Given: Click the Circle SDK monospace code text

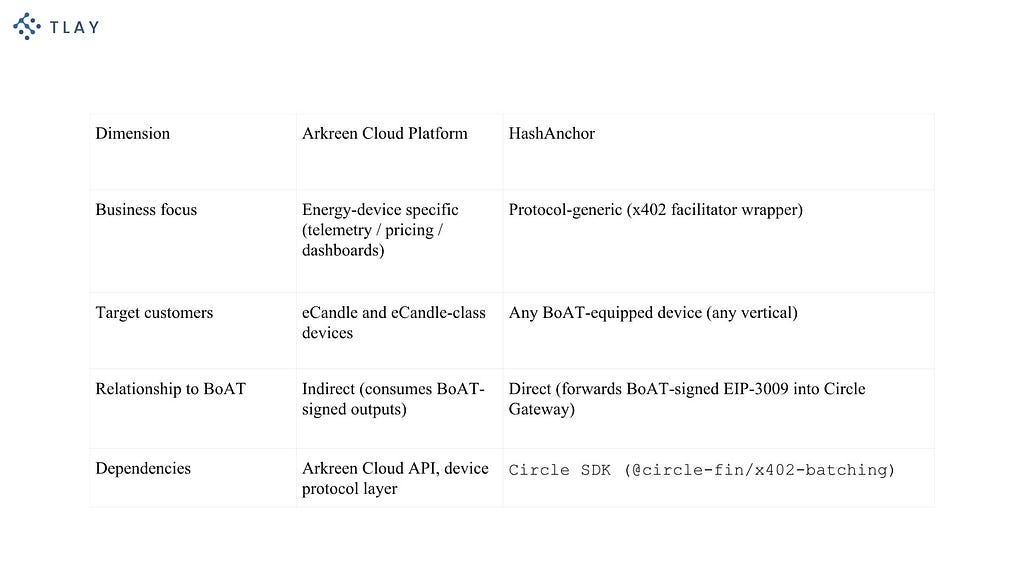Looking at the screenshot, I should [x=701, y=470].
